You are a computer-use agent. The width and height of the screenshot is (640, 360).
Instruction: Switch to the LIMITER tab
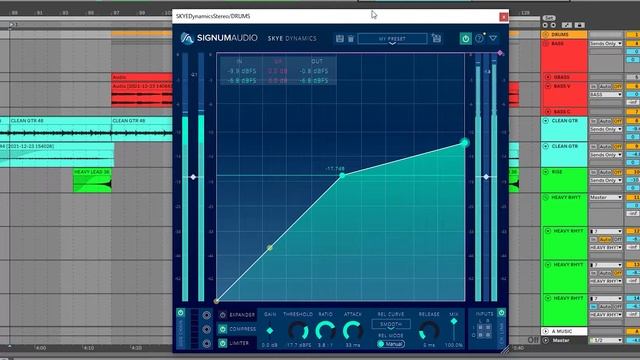[x=239, y=343]
